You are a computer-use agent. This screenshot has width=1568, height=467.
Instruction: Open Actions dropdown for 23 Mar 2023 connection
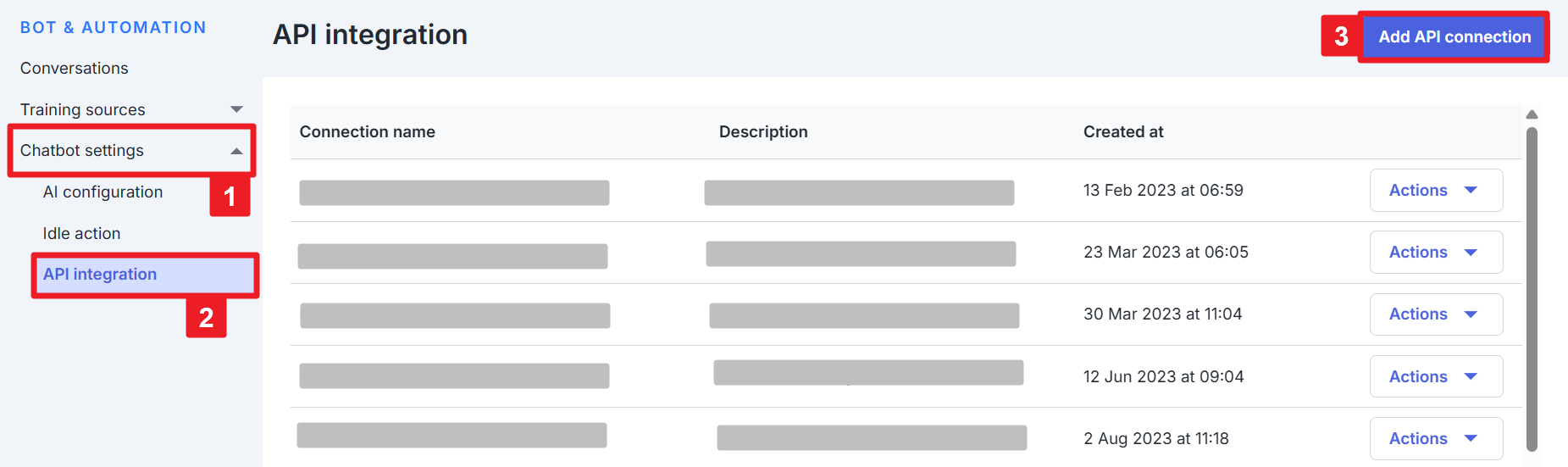pyautogui.click(x=1435, y=253)
